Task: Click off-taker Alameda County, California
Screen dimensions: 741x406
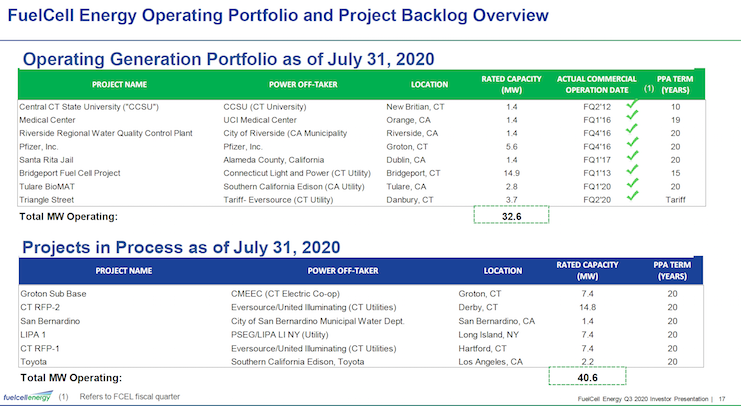Action: point(274,160)
